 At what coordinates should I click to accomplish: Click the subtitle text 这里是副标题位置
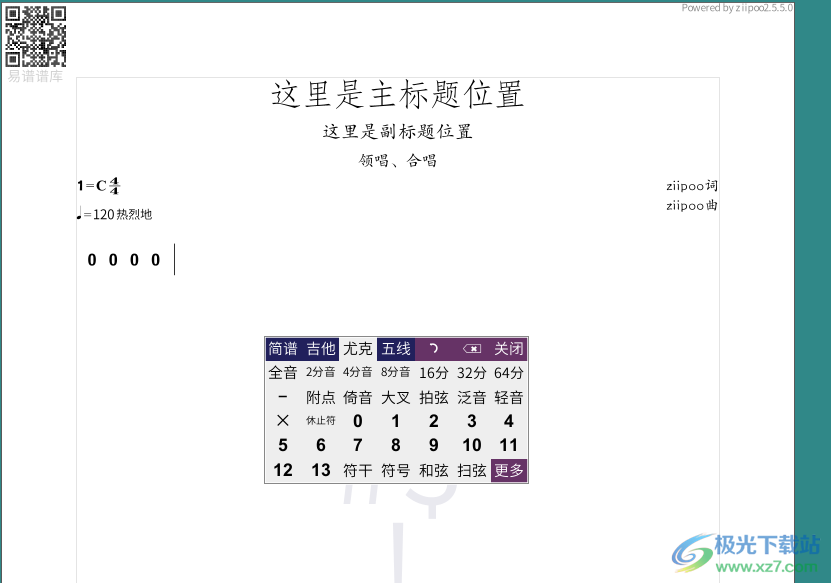point(397,131)
